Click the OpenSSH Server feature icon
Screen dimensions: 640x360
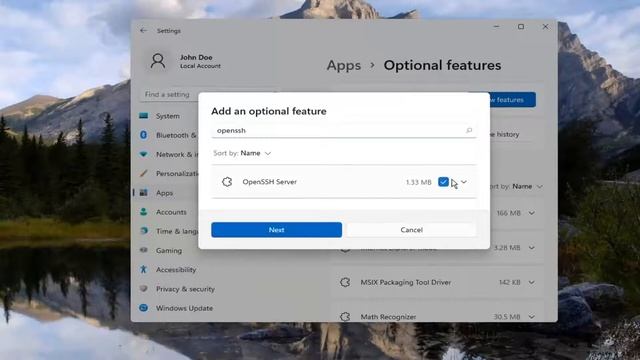pyautogui.click(x=227, y=182)
